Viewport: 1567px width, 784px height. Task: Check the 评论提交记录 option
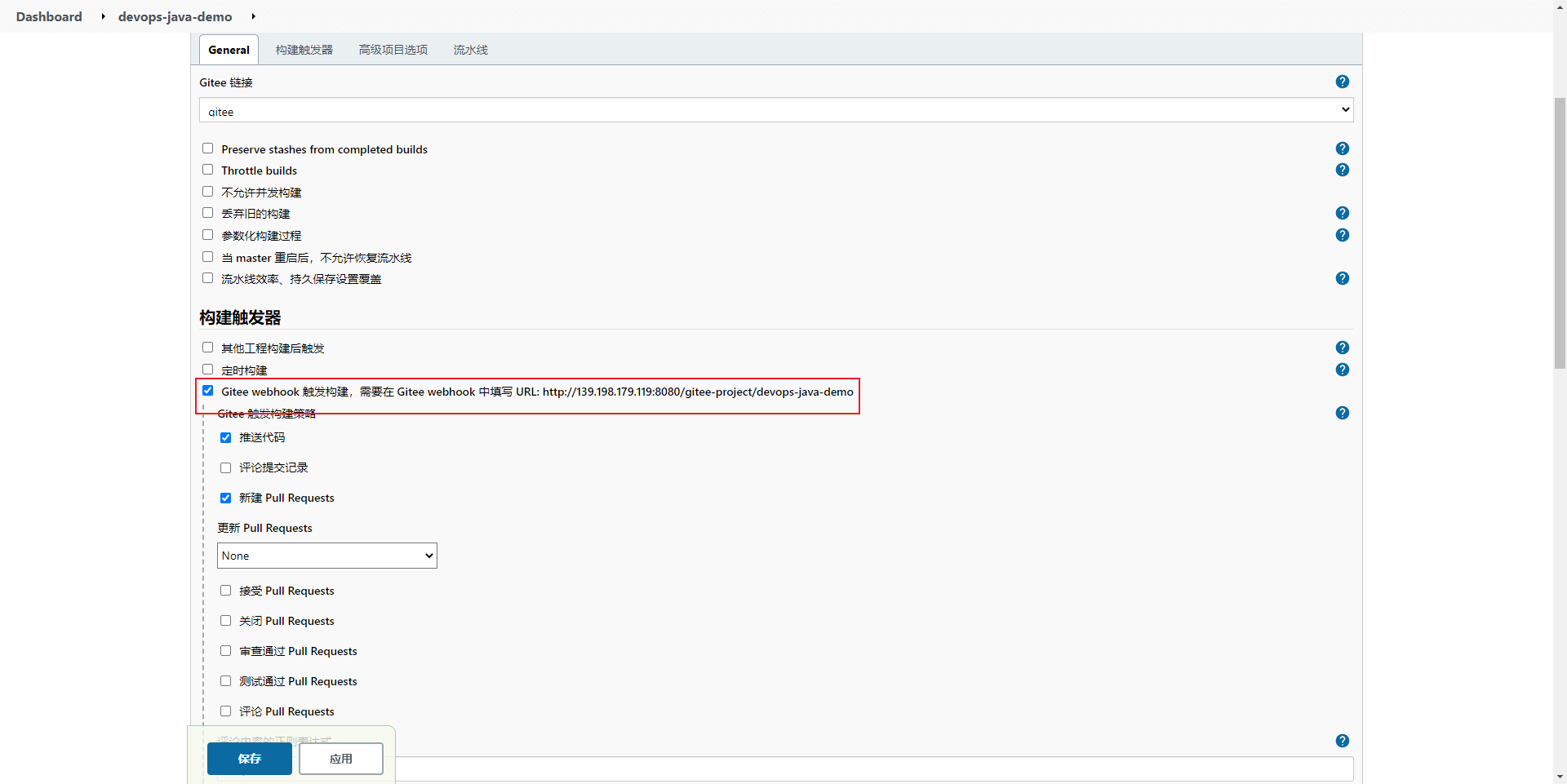click(225, 468)
